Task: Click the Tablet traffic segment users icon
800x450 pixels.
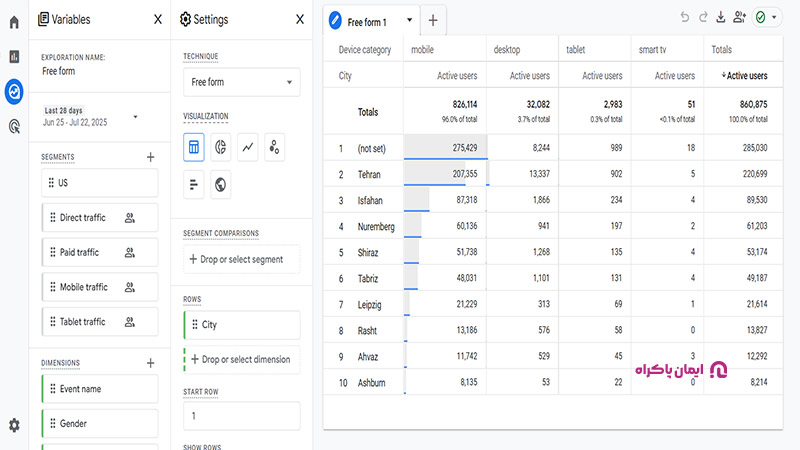Action: coord(130,322)
